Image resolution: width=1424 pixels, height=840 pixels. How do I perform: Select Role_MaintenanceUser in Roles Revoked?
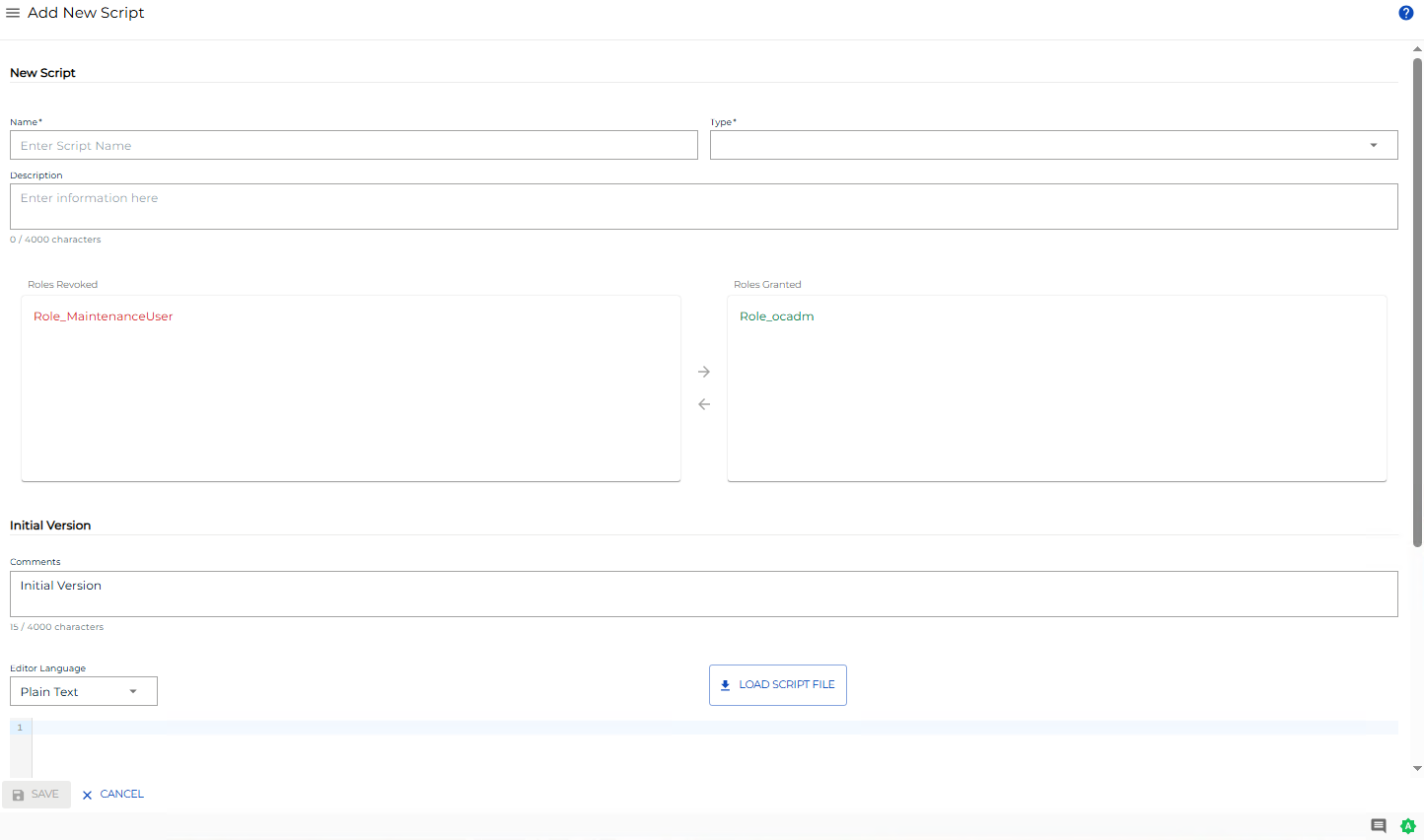104,316
